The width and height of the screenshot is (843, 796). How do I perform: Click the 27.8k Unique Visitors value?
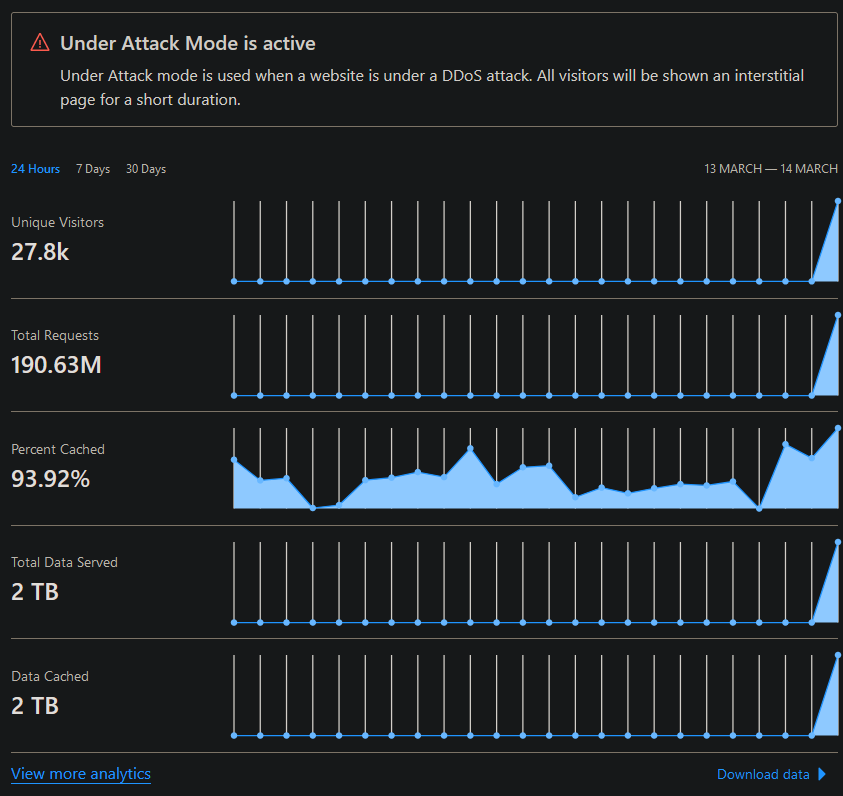pyautogui.click(x=40, y=251)
